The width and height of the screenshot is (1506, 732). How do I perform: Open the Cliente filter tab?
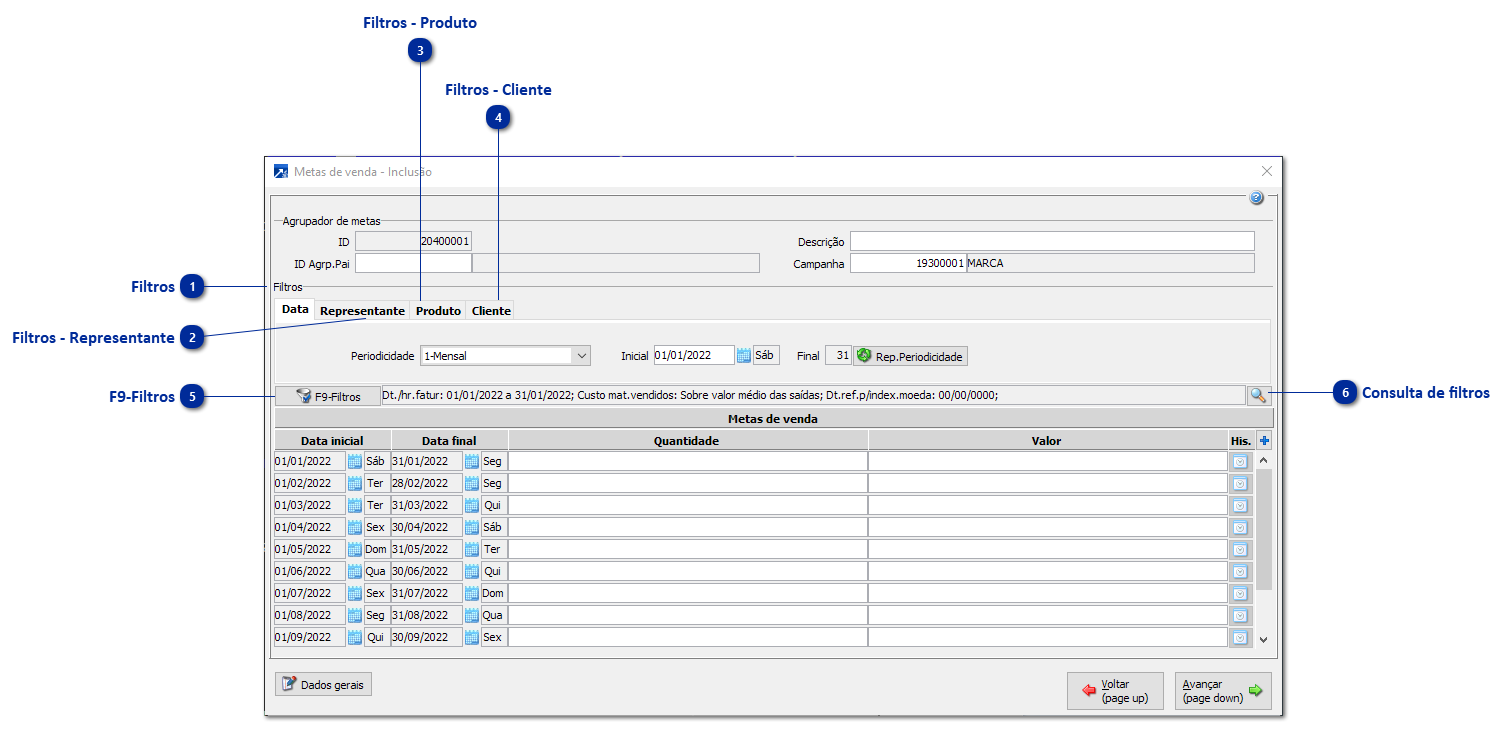click(x=491, y=311)
